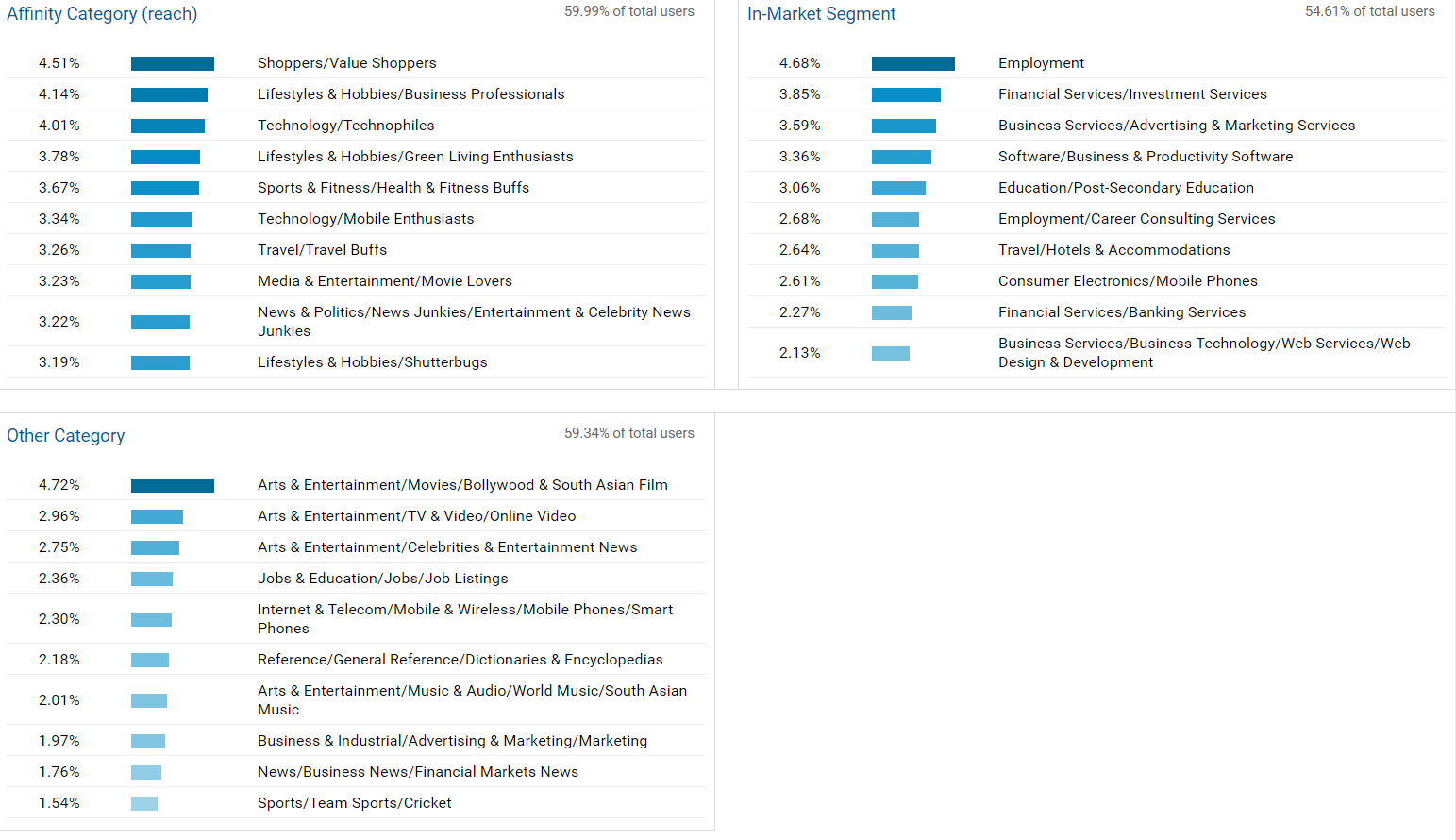Click the 4.72% bar for Bollywood film
Image resolution: width=1456 pixels, height=840 pixels.
(x=173, y=485)
